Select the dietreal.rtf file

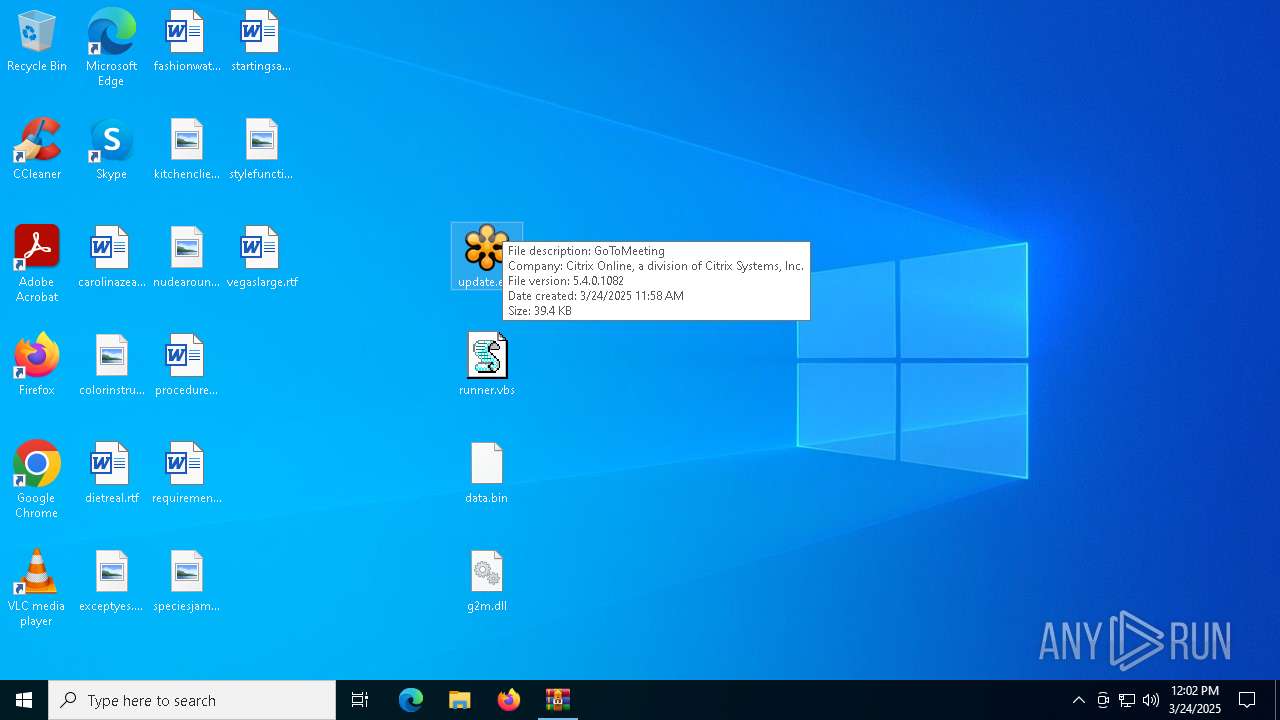tap(111, 474)
